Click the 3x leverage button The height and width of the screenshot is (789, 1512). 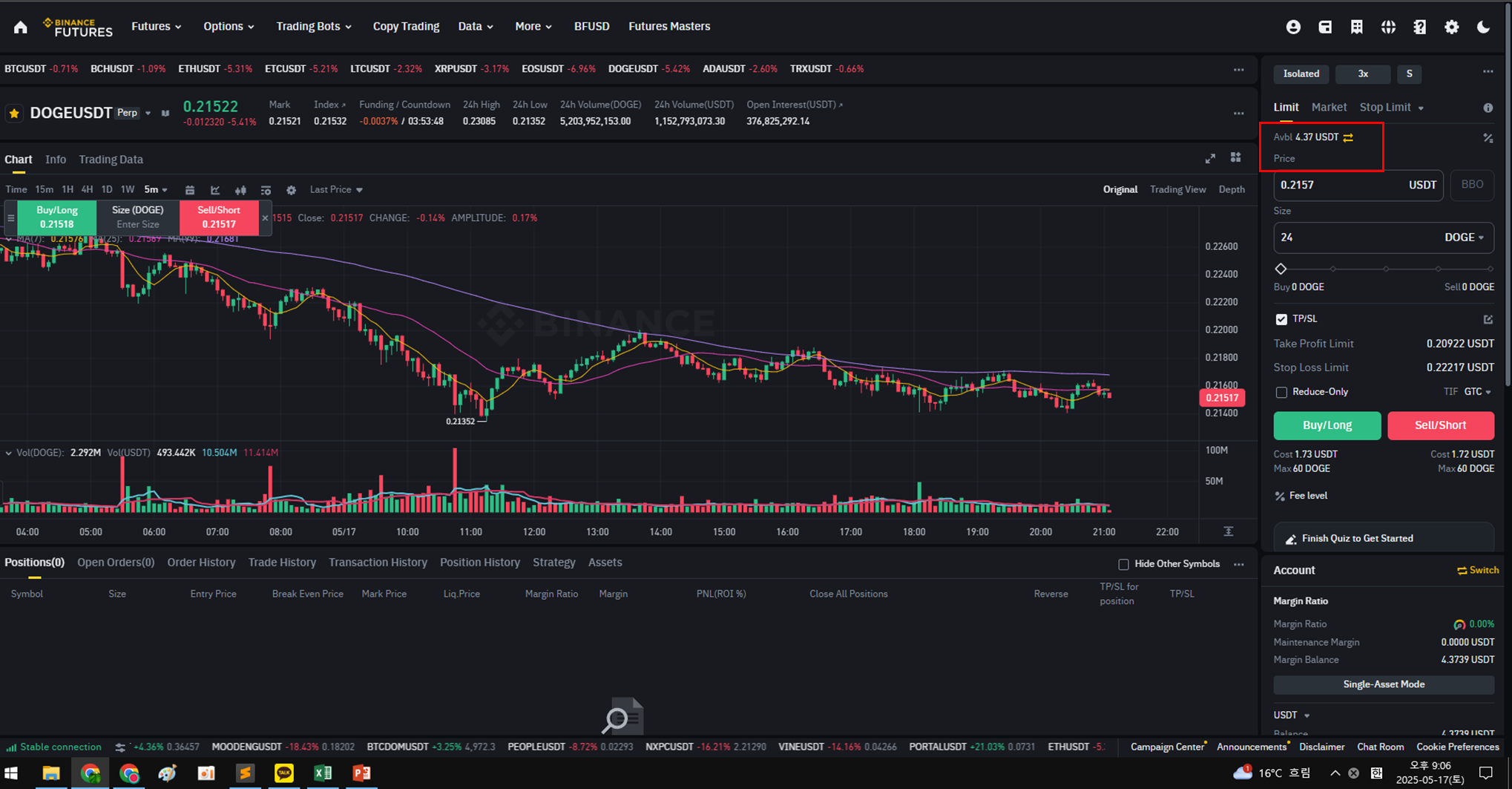click(x=1363, y=73)
